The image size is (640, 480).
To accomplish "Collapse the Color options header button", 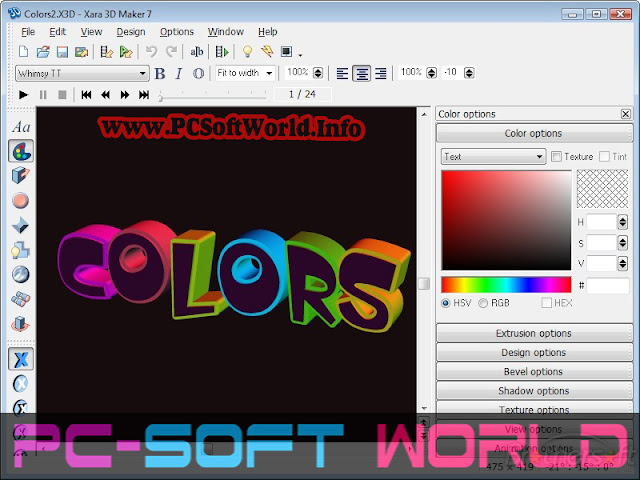I will point(534,133).
